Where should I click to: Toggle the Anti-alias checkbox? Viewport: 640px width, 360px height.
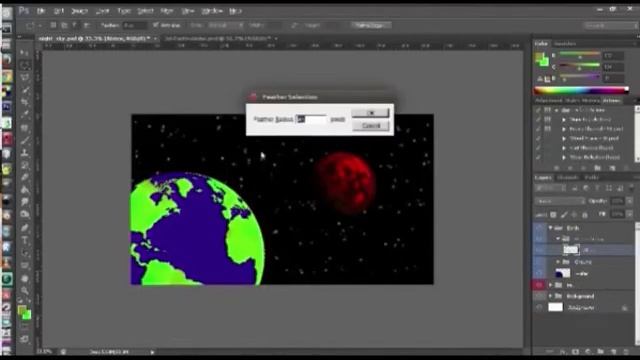pos(156,25)
